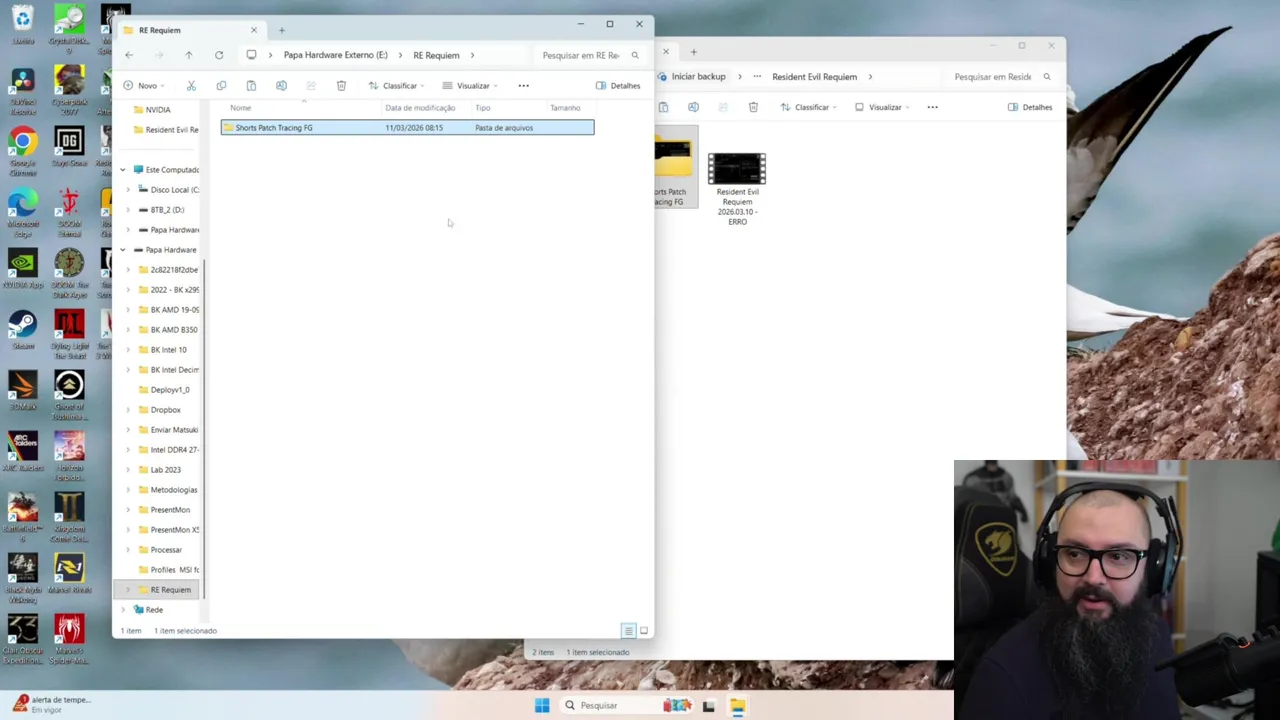Viewport: 1280px width, 720px height.
Task: Add a new tab in the Resident Evil Requiem window
Action: tap(693, 51)
